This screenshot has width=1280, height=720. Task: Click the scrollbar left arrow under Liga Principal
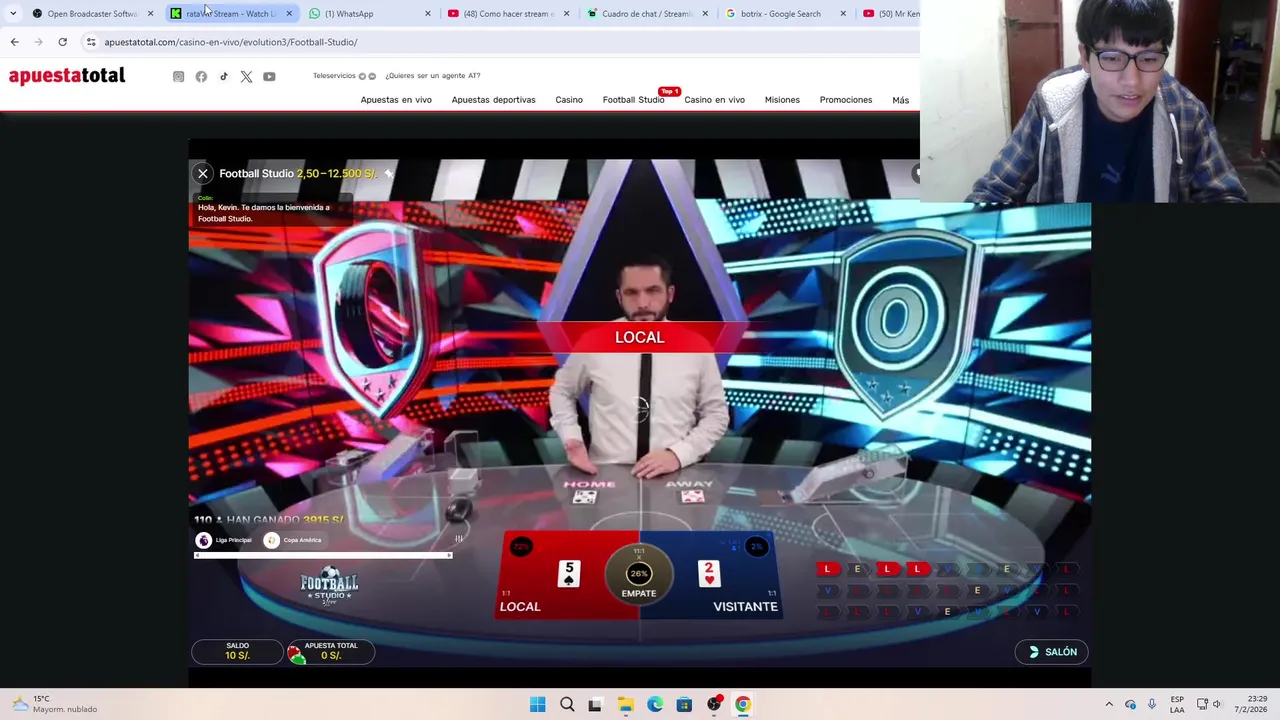pos(198,555)
